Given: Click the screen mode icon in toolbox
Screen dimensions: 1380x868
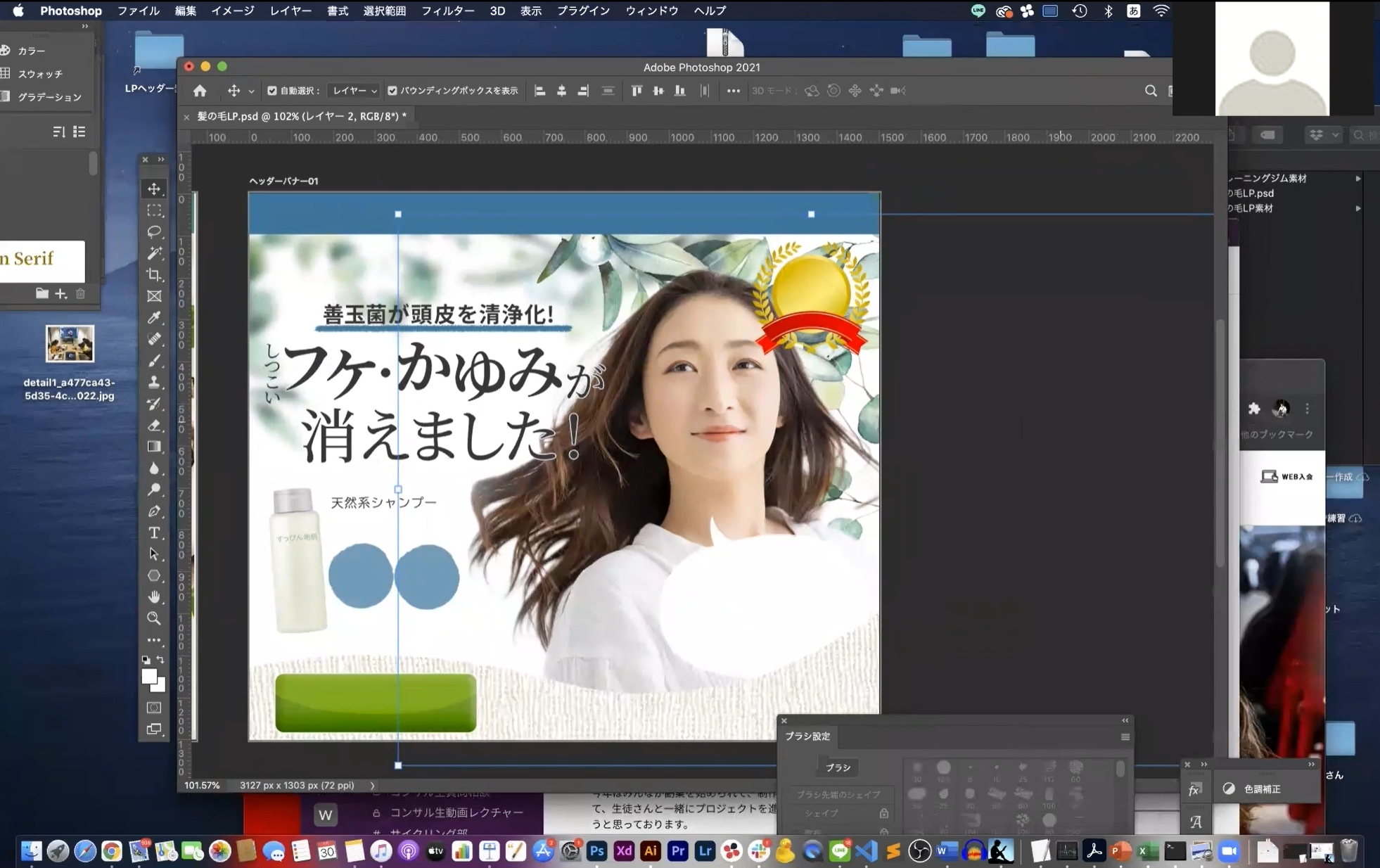Looking at the screenshot, I should [154, 729].
